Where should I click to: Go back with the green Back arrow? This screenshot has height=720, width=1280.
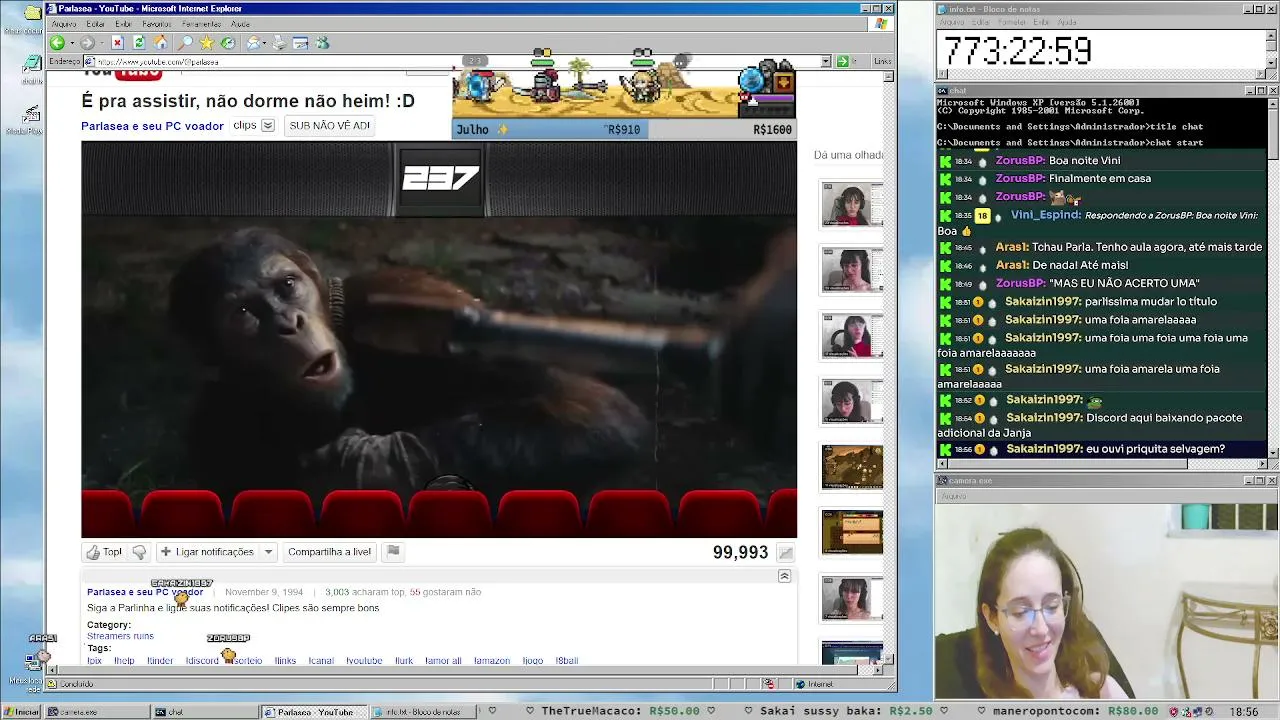click(x=57, y=43)
